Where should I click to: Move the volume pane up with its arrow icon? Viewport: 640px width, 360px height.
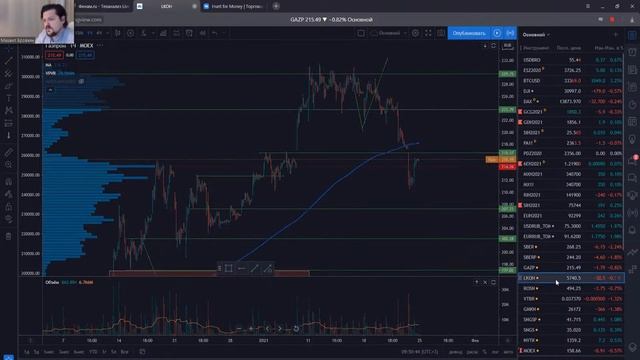(x=476, y=282)
